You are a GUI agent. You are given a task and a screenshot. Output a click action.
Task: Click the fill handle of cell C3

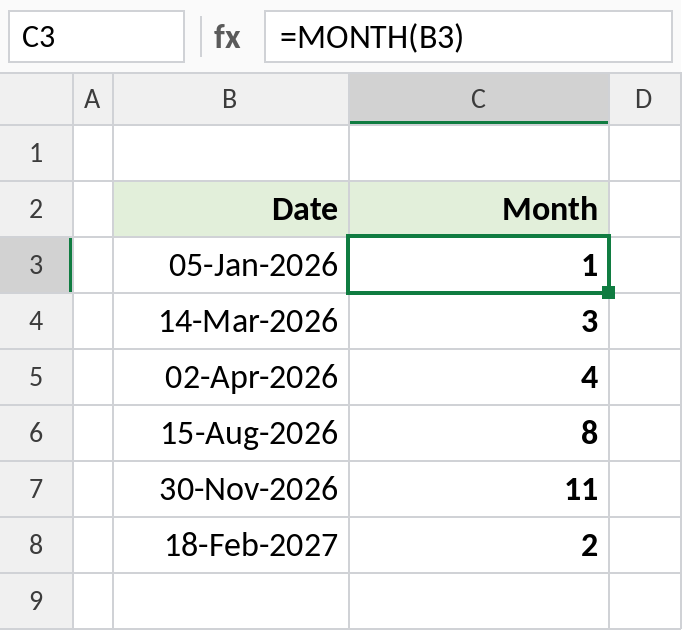[608, 292]
